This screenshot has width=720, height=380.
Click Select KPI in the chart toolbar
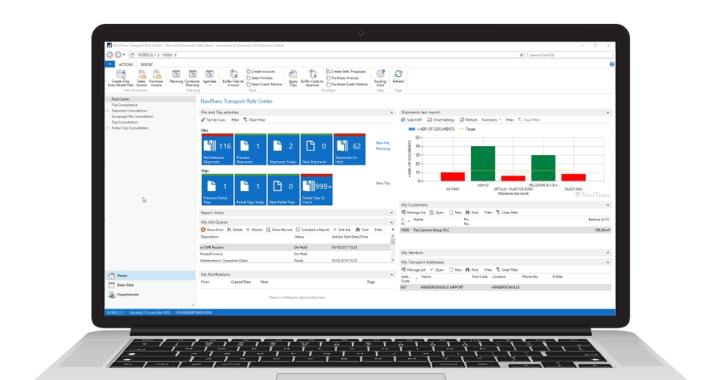pyautogui.click(x=411, y=120)
